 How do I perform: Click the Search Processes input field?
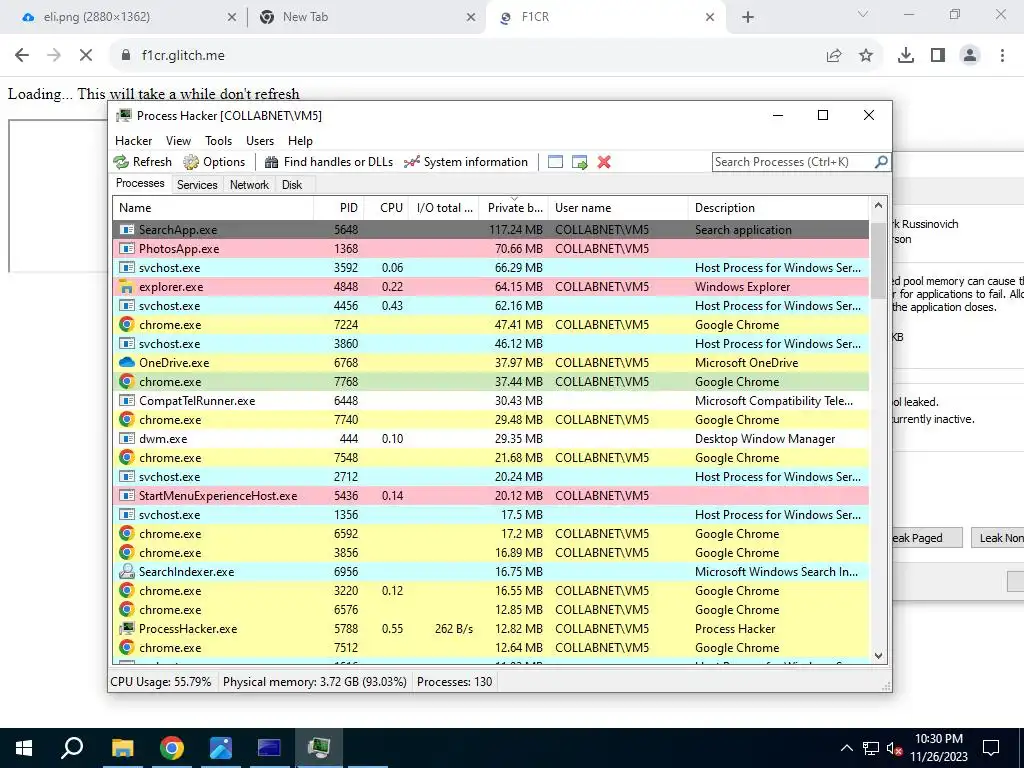[793, 161]
